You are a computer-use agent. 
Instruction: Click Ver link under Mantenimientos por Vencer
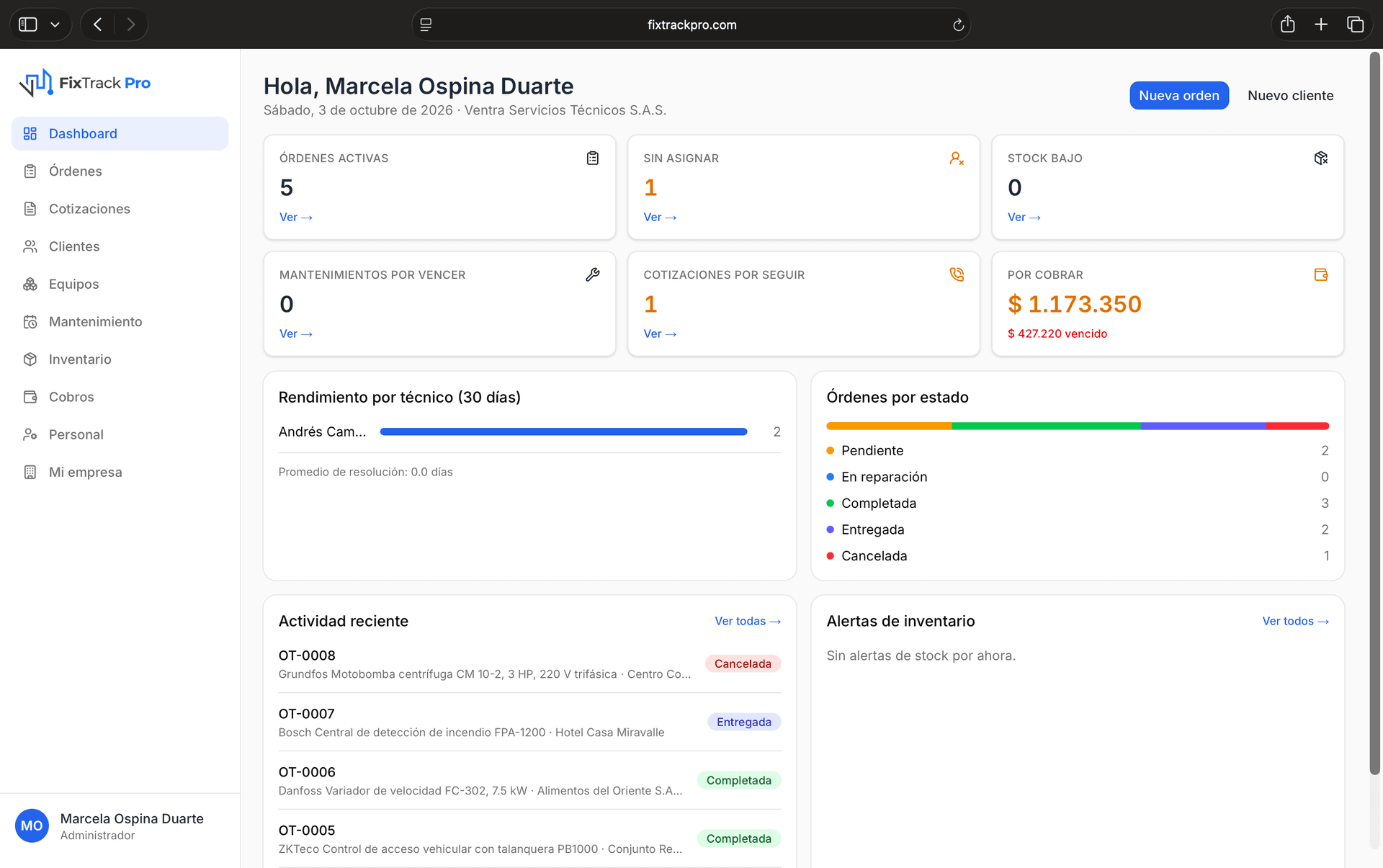click(x=296, y=334)
